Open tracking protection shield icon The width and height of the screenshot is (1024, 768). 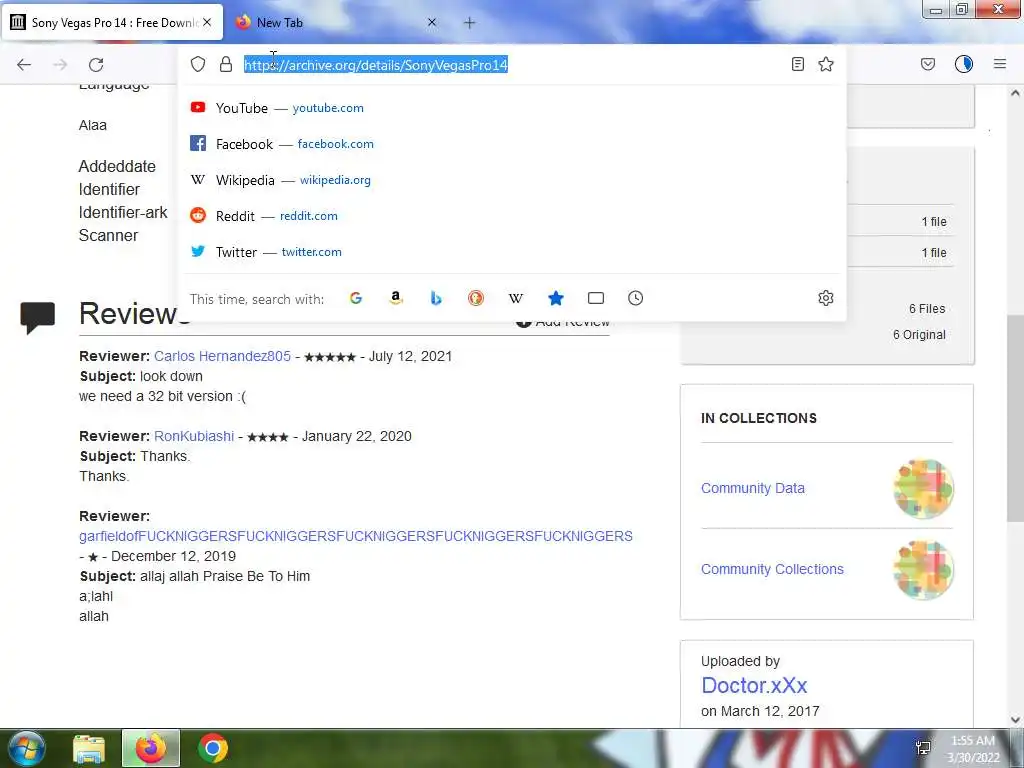pos(198,64)
